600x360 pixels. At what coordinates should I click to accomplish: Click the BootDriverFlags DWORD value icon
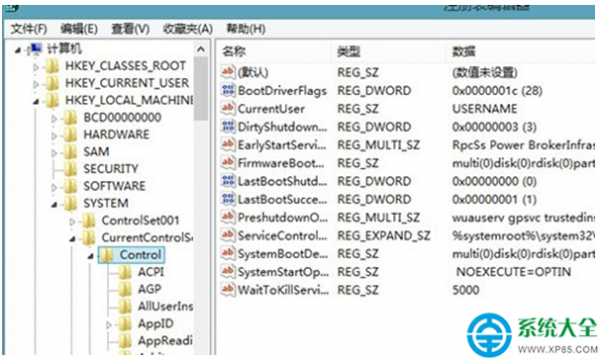coord(228,90)
